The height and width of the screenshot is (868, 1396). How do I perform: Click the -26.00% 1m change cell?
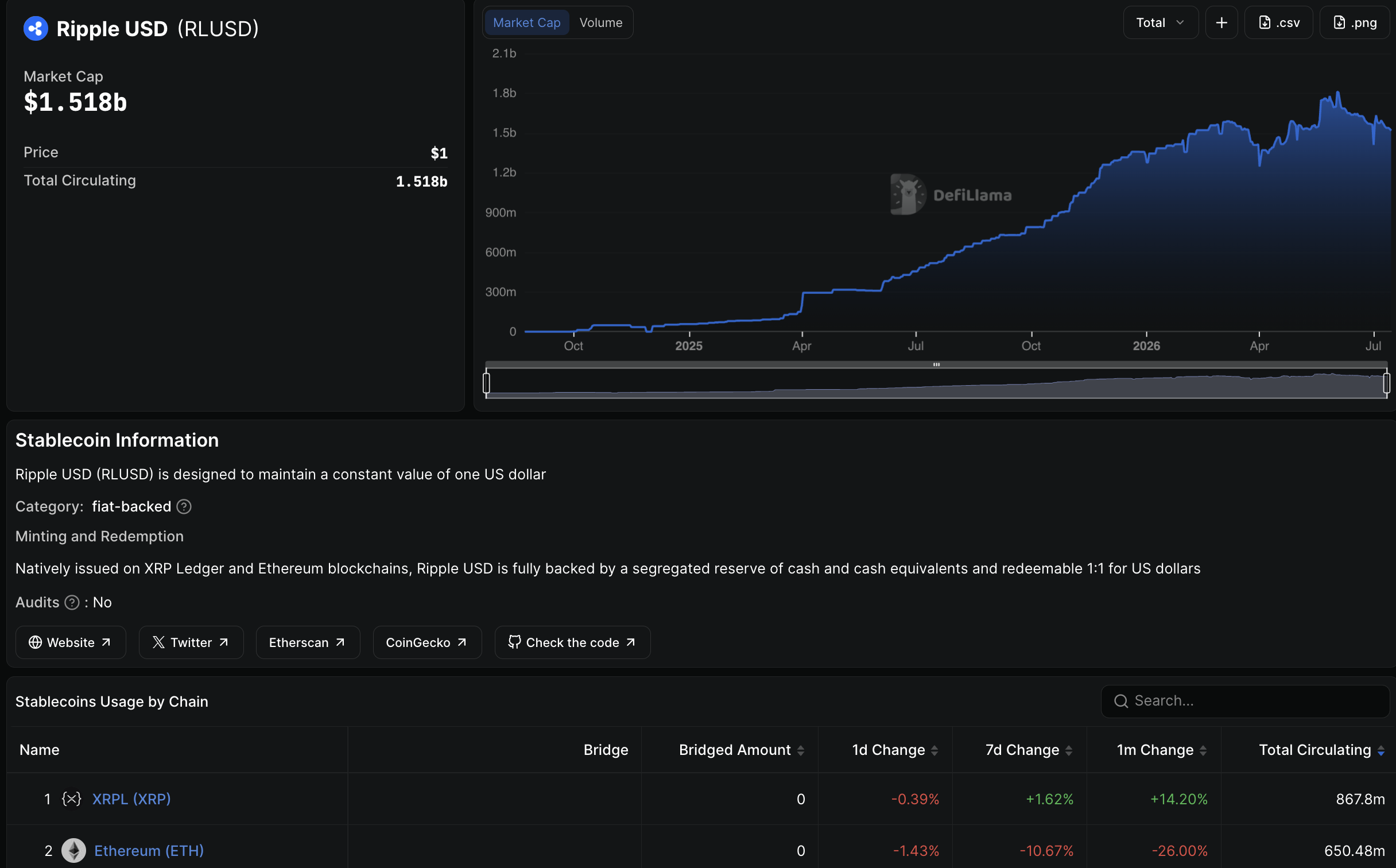tap(1180, 851)
